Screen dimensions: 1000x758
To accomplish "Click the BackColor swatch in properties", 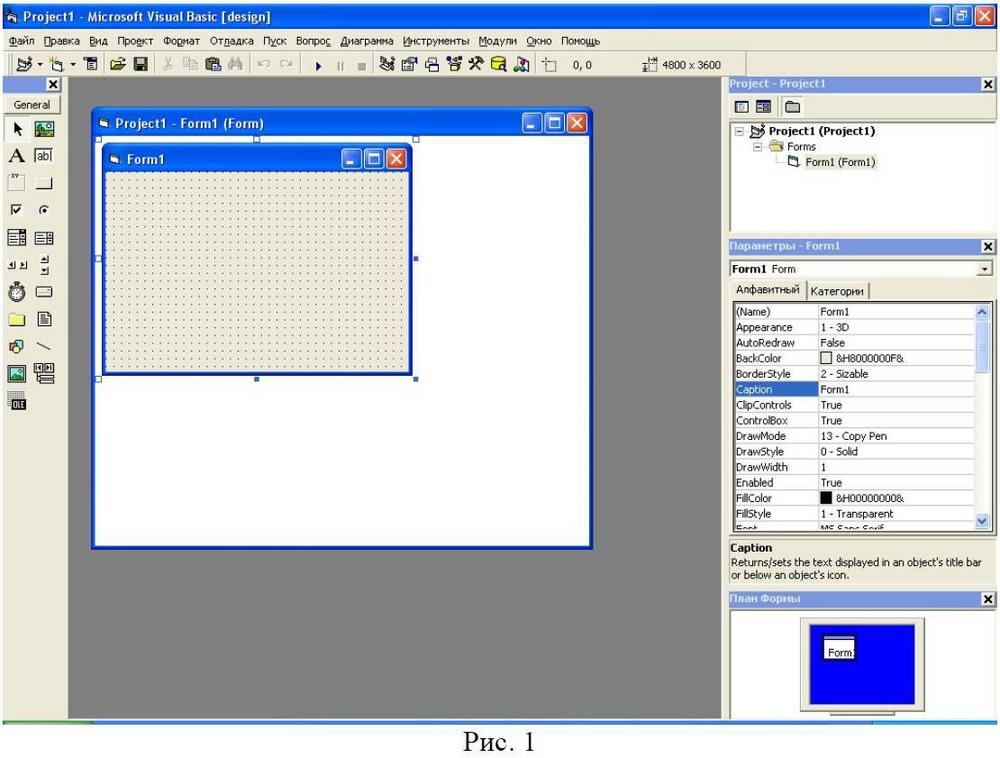I will [826, 358].
